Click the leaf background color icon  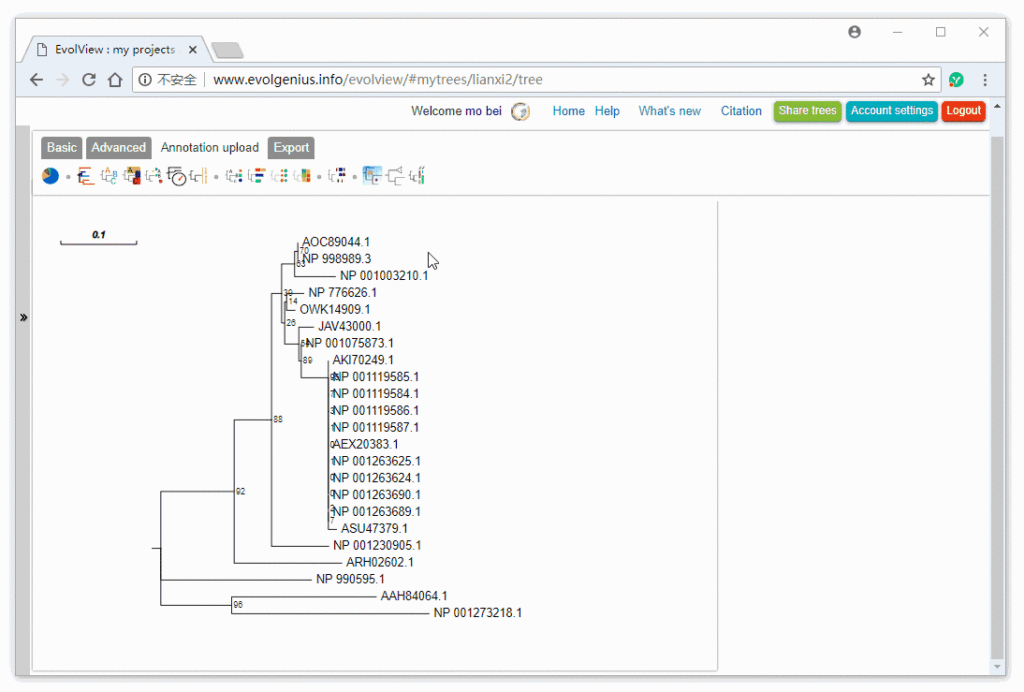point(134,175)
